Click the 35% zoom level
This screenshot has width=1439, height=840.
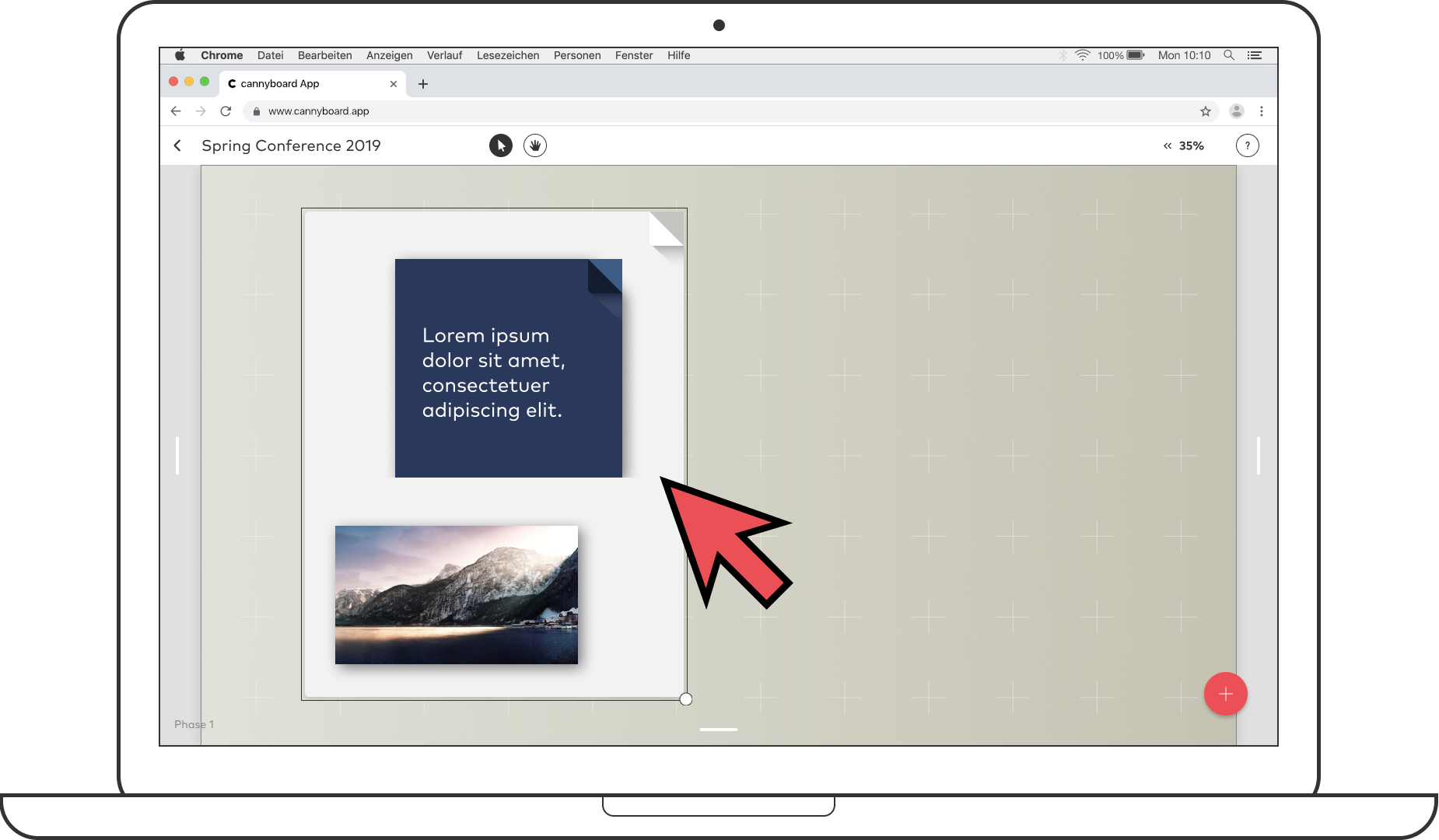tap(1192, 145)
